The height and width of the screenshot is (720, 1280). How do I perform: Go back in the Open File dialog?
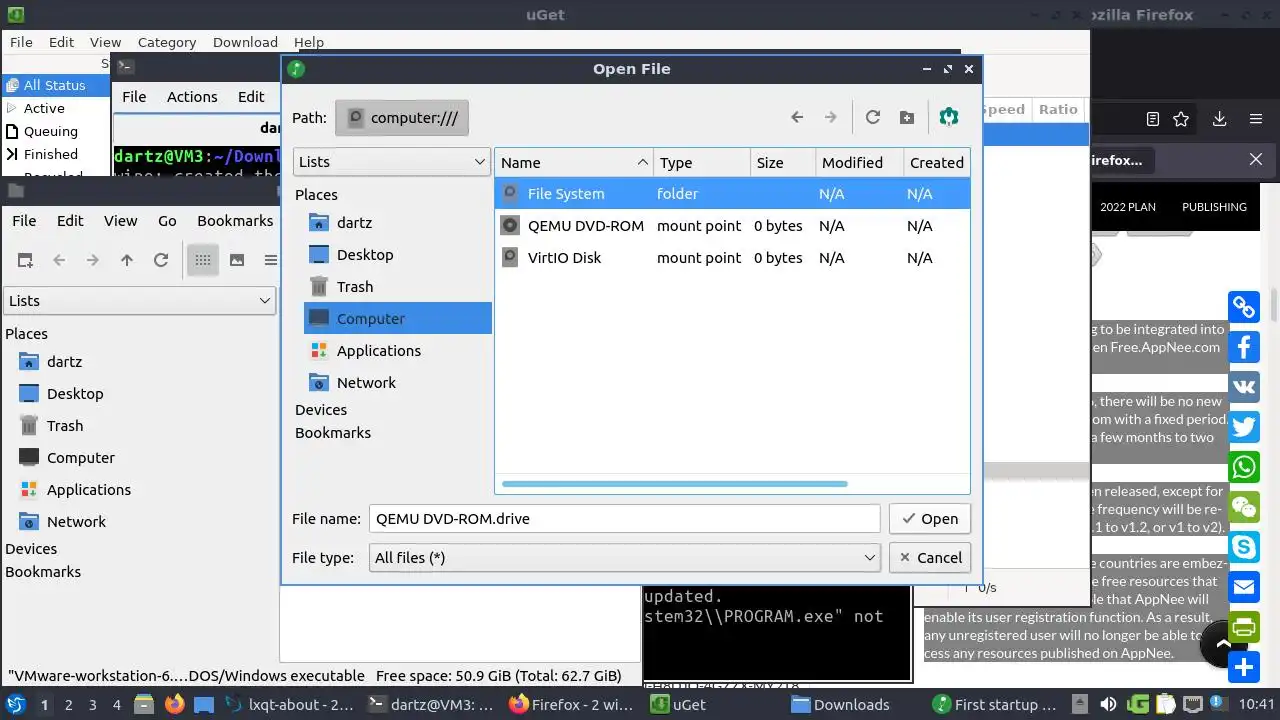(x=797, y=117)
